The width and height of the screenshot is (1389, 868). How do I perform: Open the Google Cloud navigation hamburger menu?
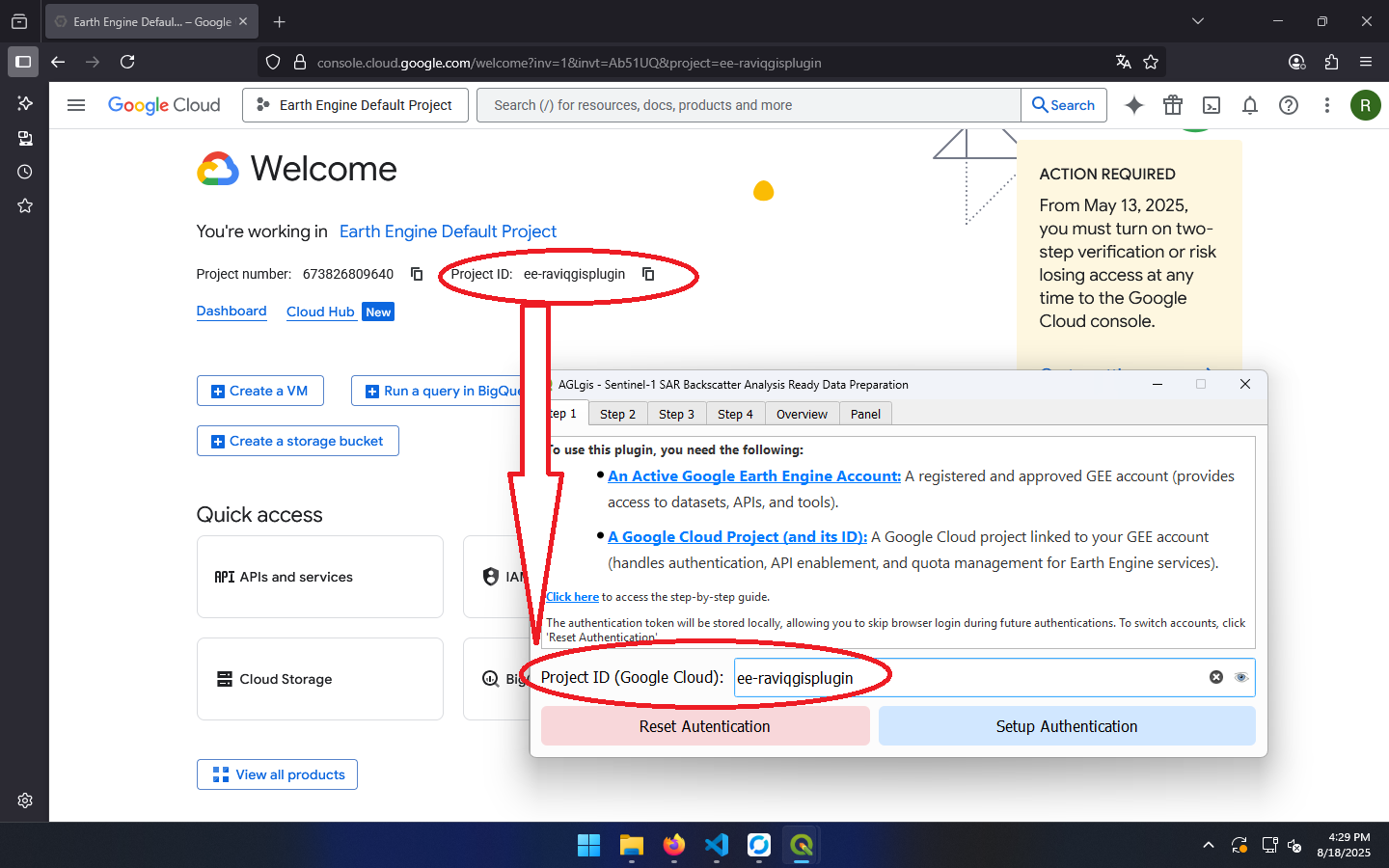pyautogui.click(x=76, y=105)
